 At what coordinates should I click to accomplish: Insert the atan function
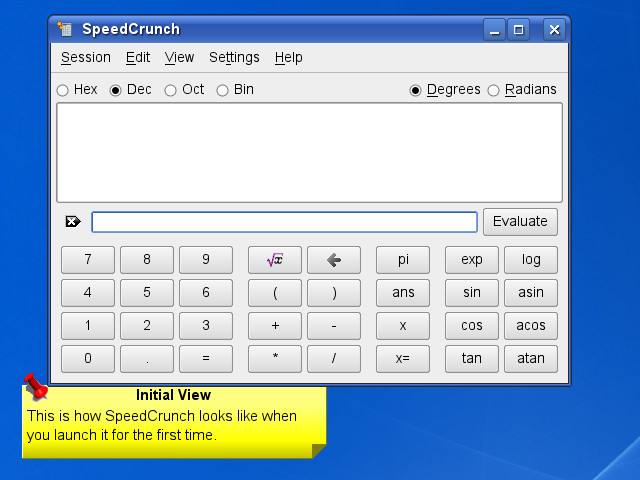tap(531, 359)
